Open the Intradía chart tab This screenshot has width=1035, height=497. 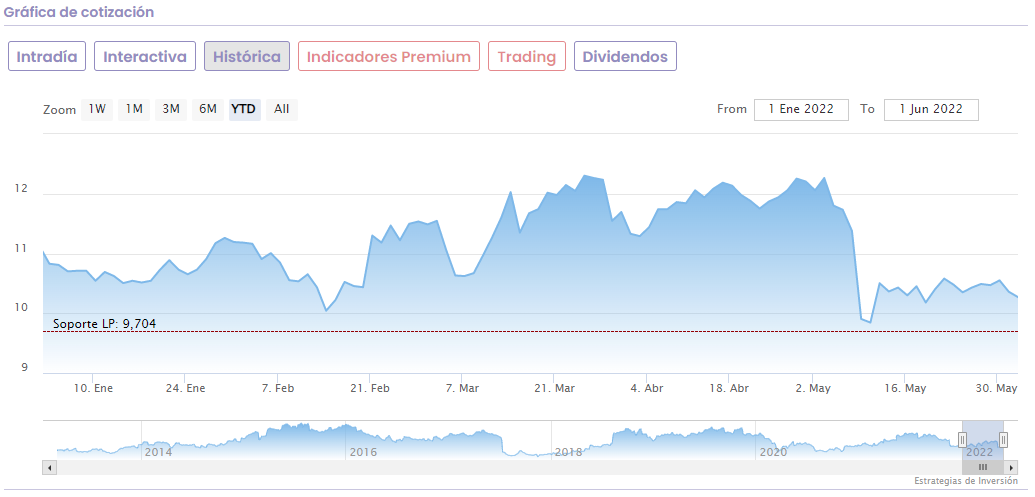[x=47, y=56]
